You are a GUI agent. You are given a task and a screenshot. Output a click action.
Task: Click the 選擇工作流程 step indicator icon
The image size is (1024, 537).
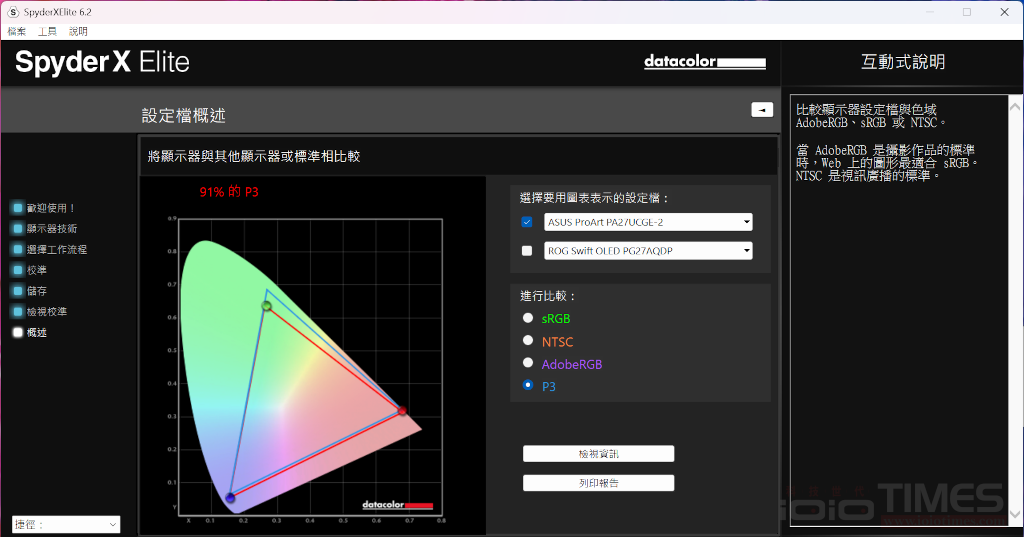[x=18, y=250]
